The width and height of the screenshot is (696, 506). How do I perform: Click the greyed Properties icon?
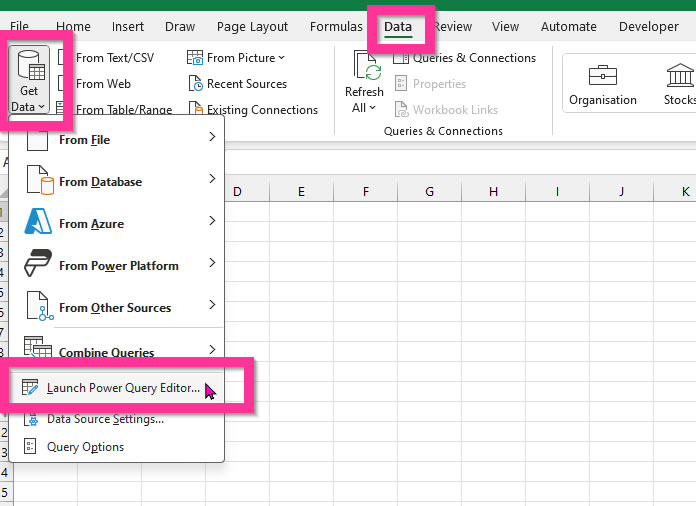[400, 83]
